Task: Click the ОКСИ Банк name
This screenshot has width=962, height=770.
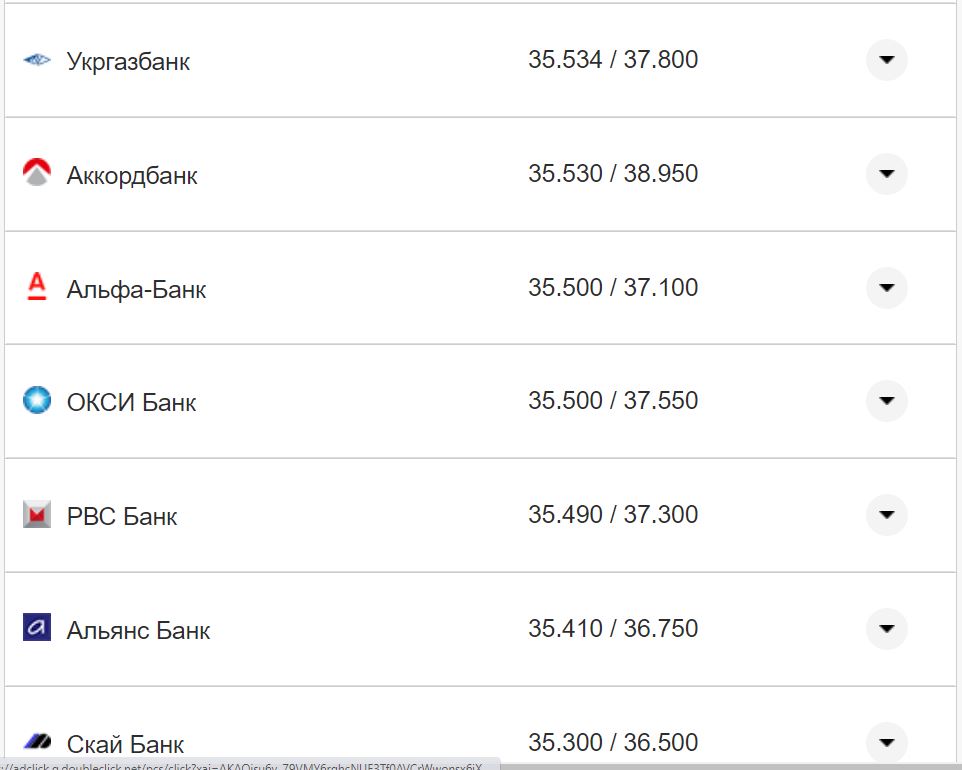Action: pyautogui.click(x=131, y=403)
